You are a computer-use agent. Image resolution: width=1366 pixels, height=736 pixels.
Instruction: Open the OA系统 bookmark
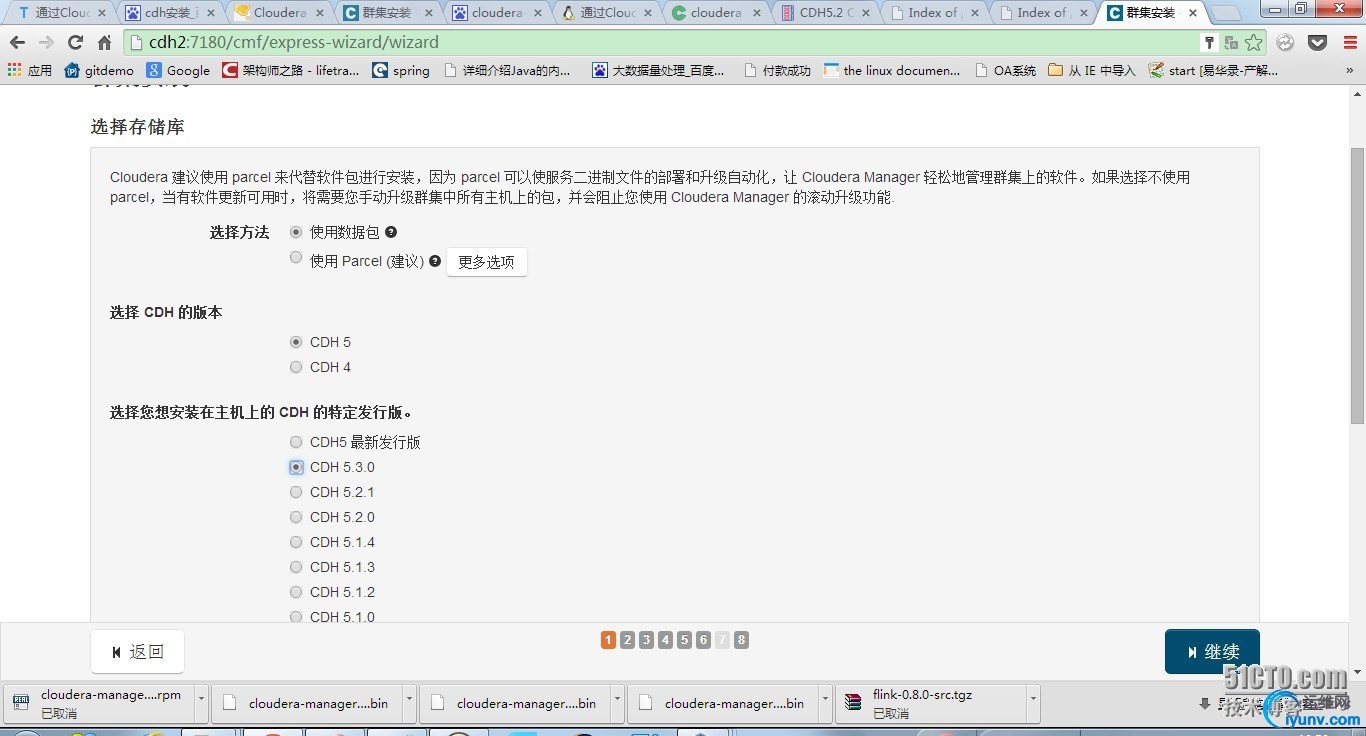click(1005, 70)
